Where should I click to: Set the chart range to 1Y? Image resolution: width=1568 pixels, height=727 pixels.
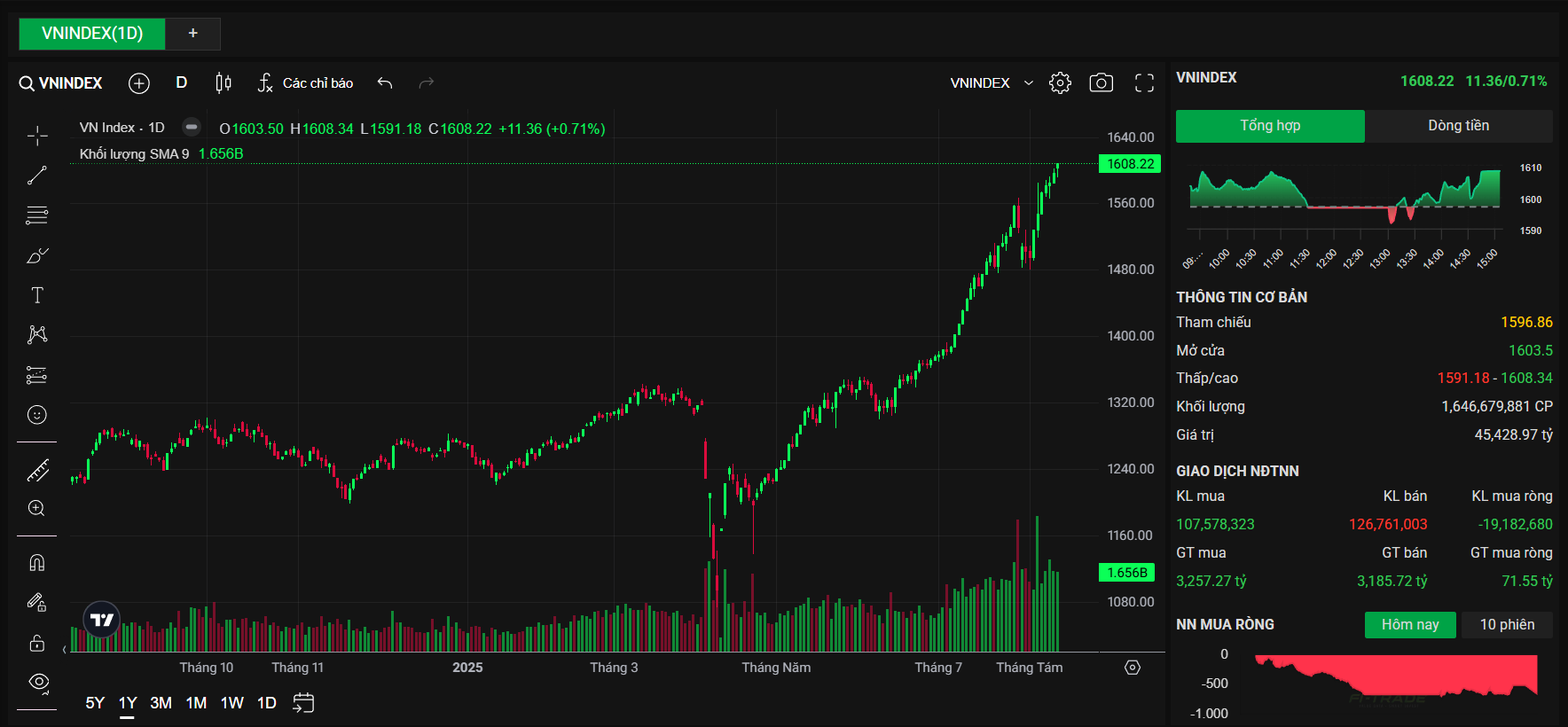pos(128,703)
